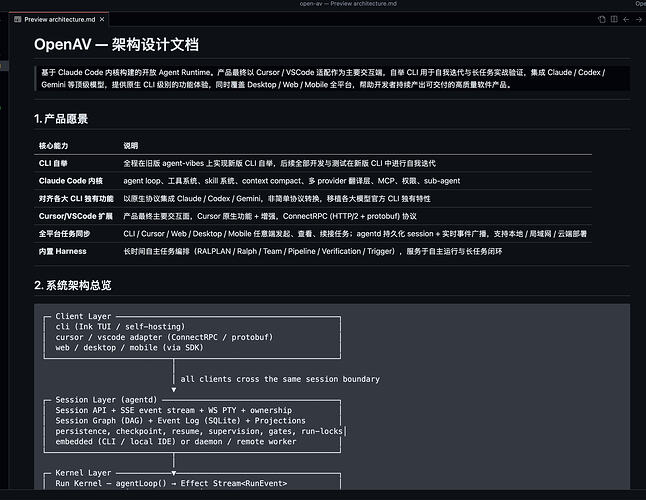Click the line 'cli (Ink TUI / self-hosting)'

[x=120, y=327]
